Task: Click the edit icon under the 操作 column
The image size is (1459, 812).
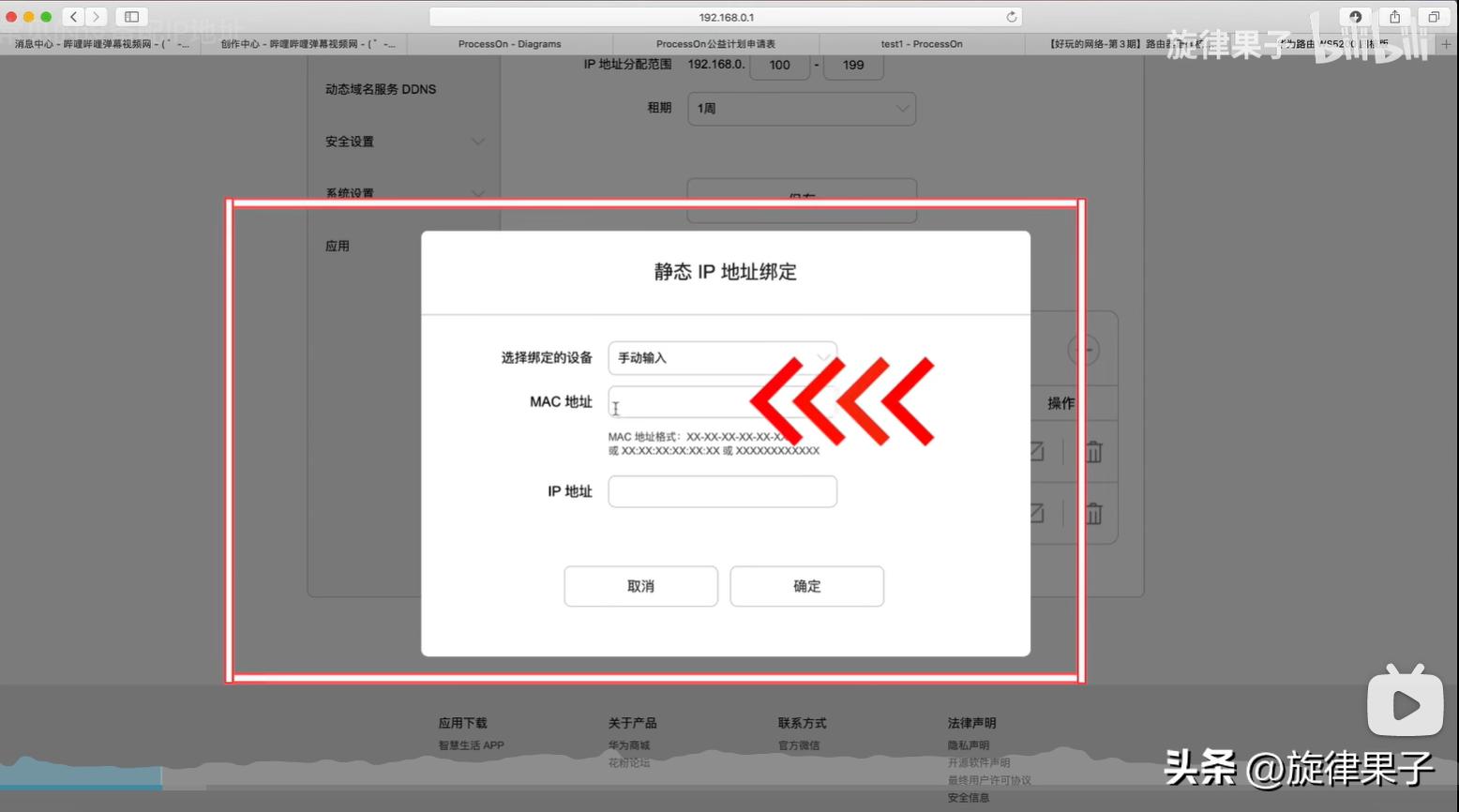Action: tap(1034, 451)
